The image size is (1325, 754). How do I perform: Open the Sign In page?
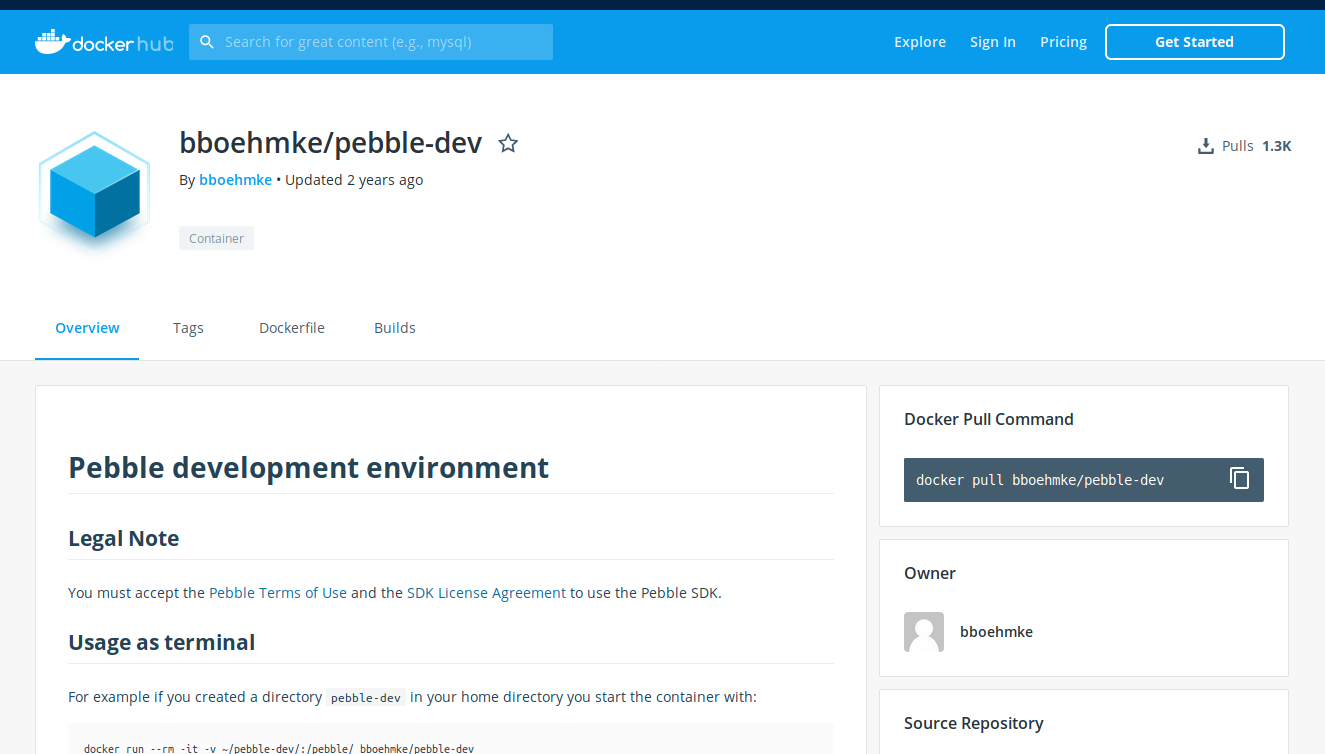[993, 42]
